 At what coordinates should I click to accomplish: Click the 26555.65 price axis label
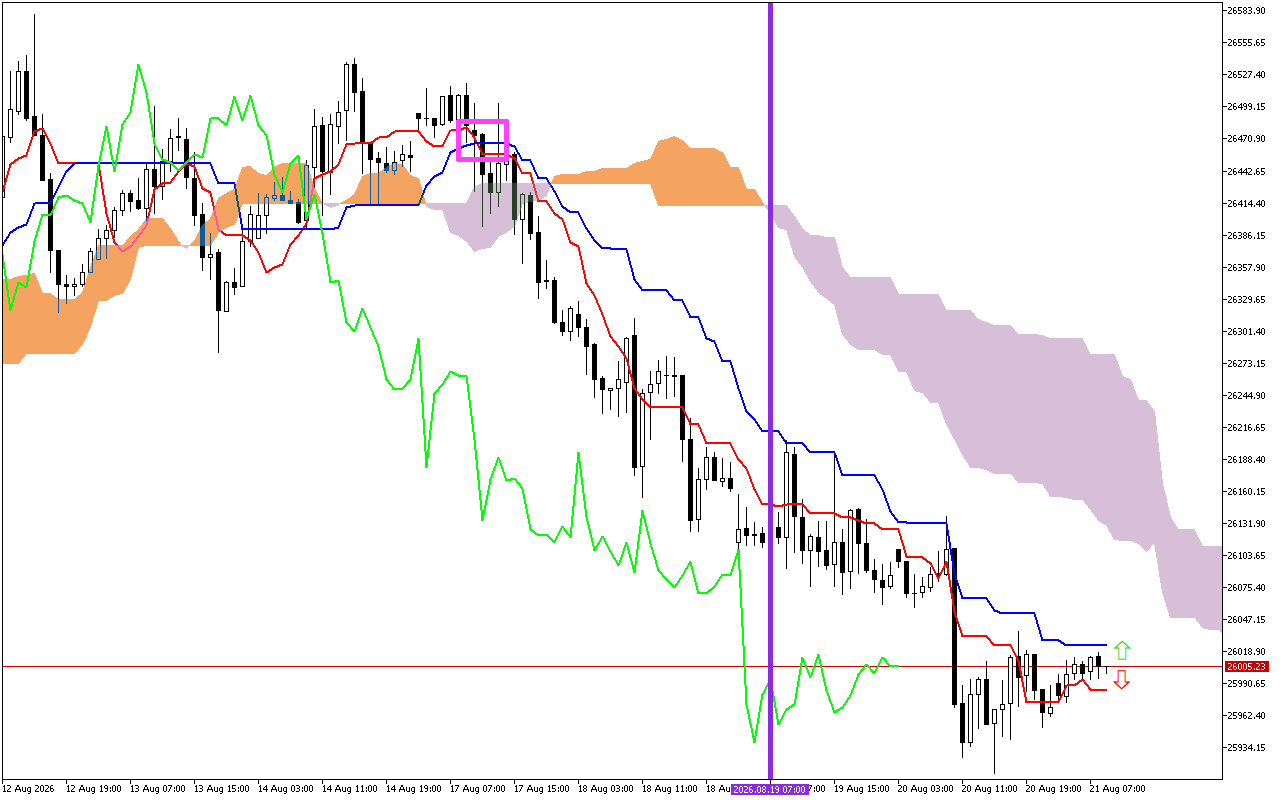click(1246, 43)
